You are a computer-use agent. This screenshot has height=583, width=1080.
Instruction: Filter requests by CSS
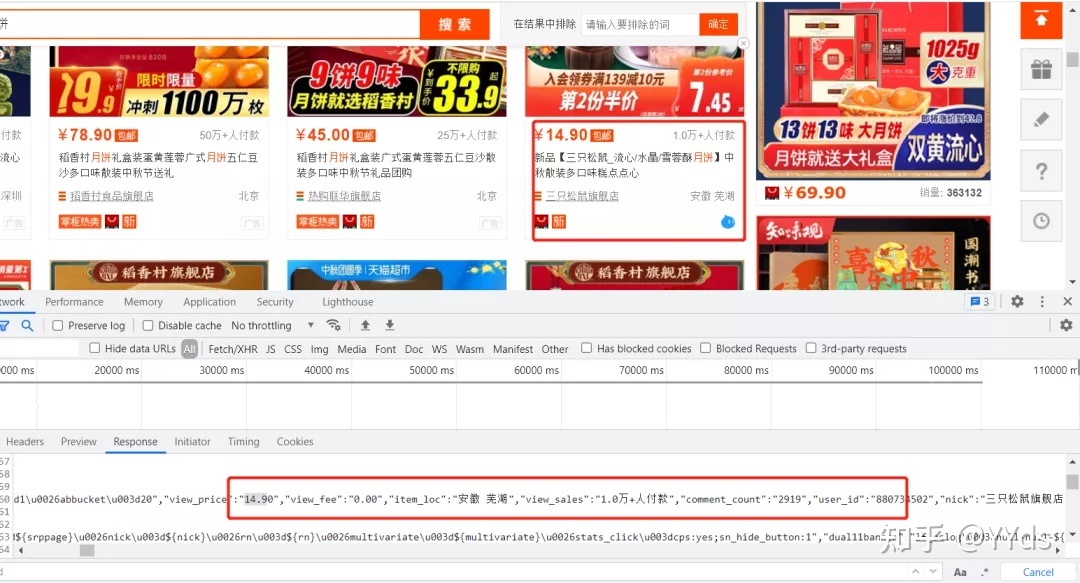pos(293,349)
